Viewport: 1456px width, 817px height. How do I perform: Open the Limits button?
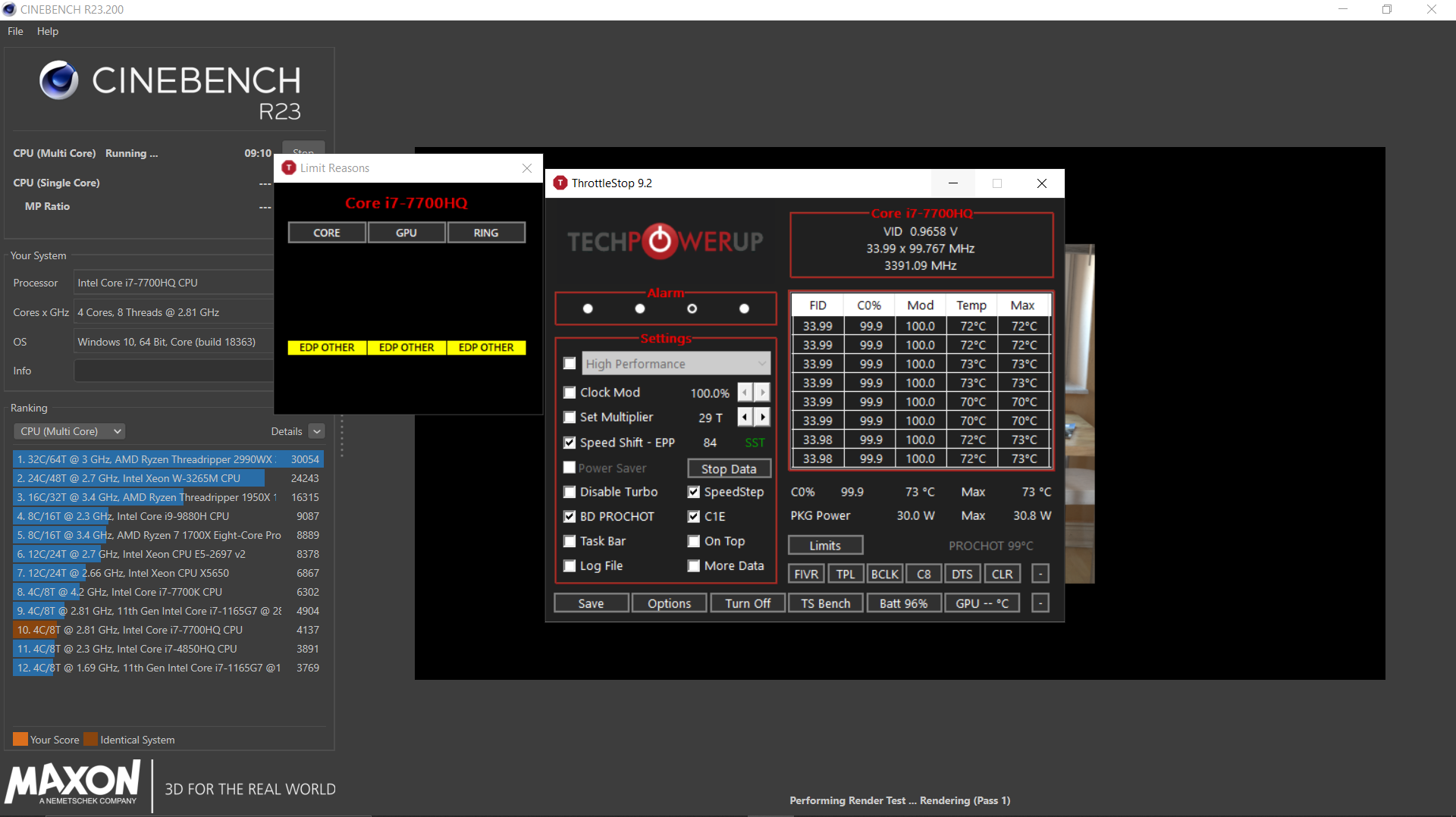point(825,545)
